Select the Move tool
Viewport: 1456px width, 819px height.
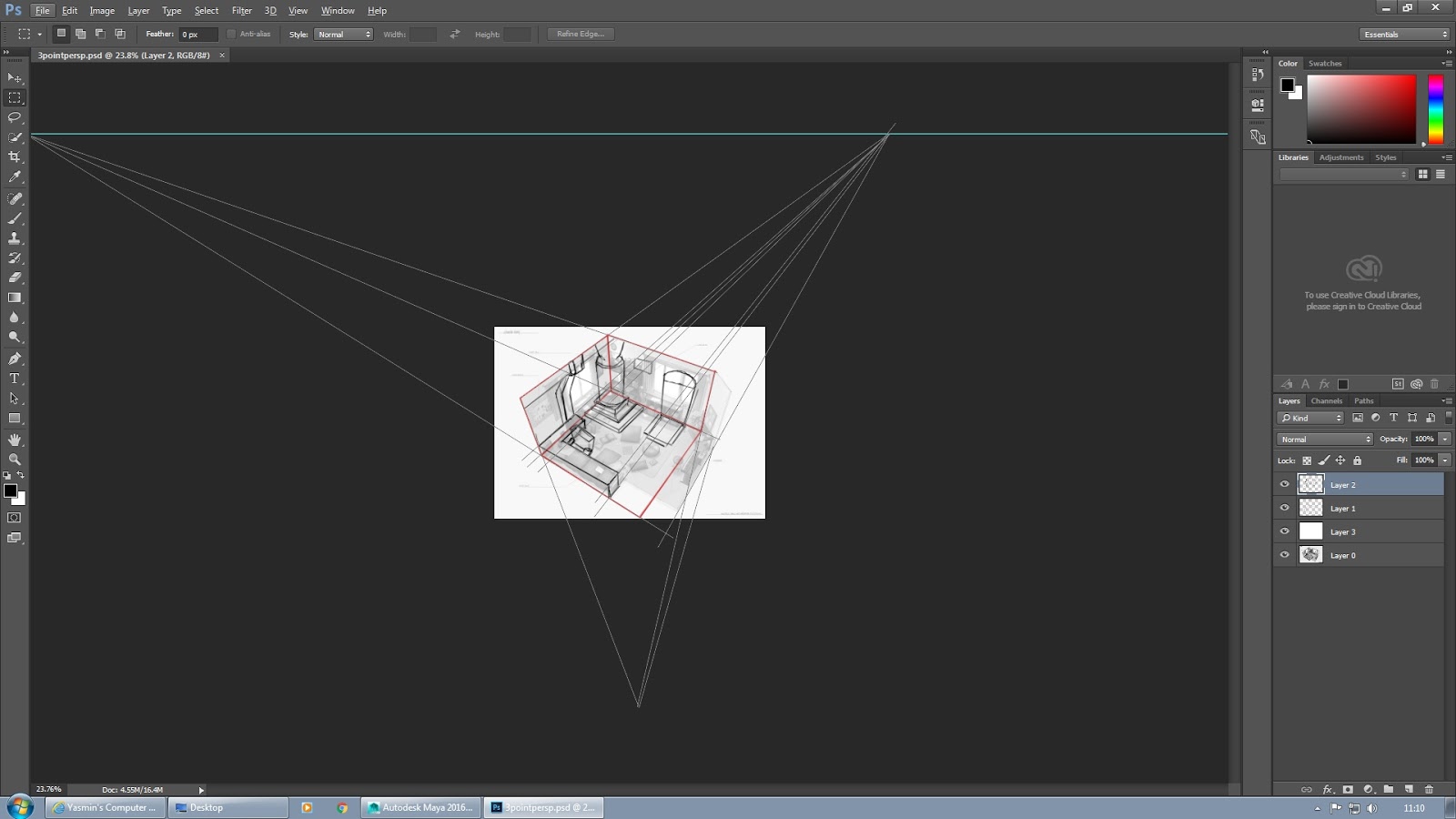(15, 77)
